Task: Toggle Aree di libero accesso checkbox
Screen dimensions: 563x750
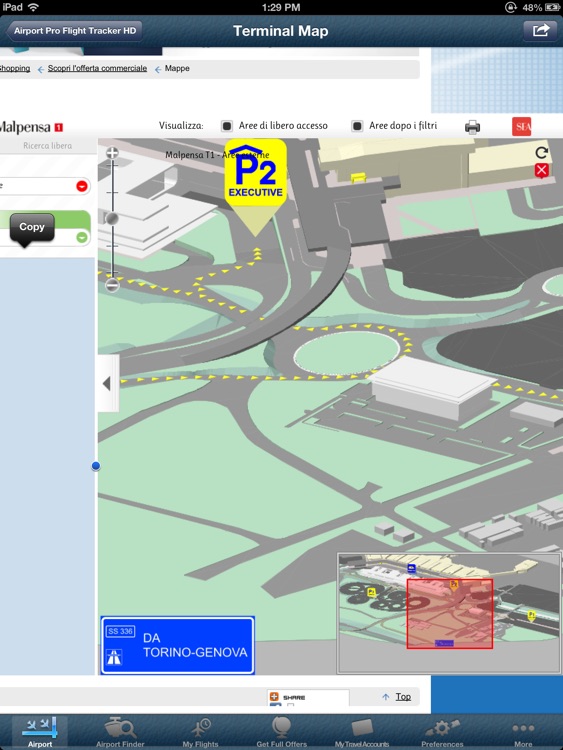Action: [227, 126]
